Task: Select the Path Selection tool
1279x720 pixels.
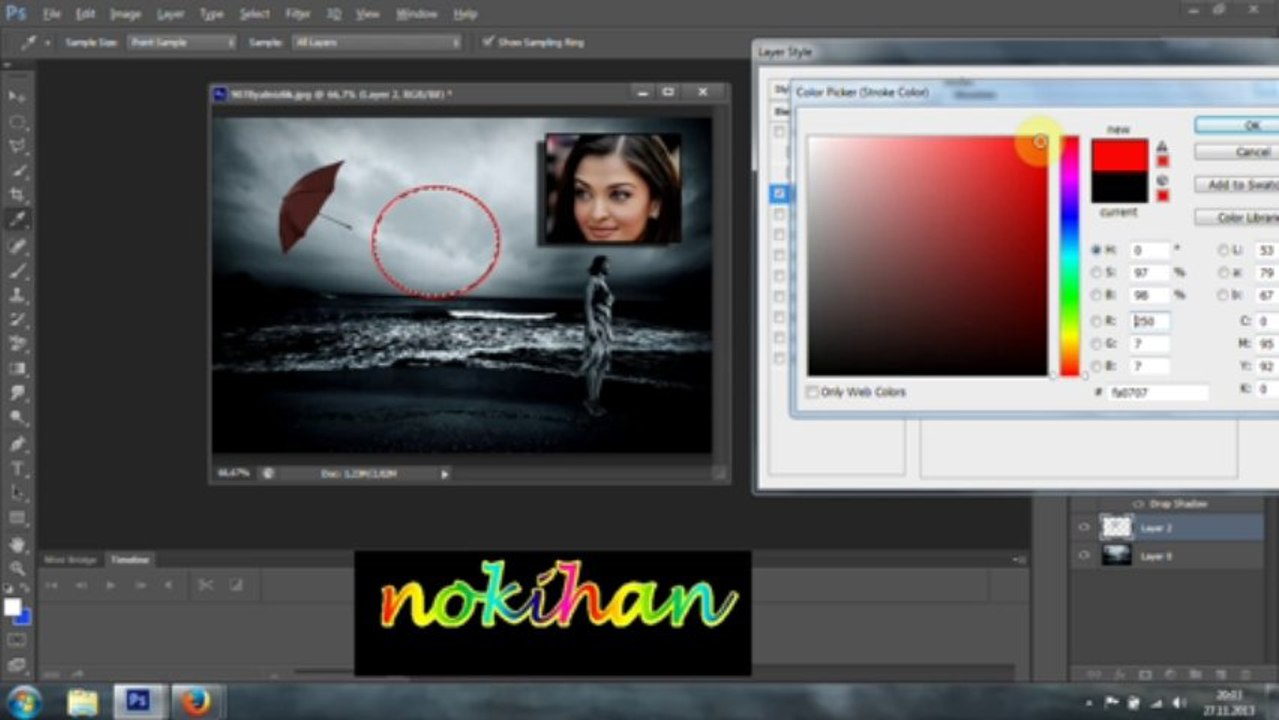Action: point(17,493)
